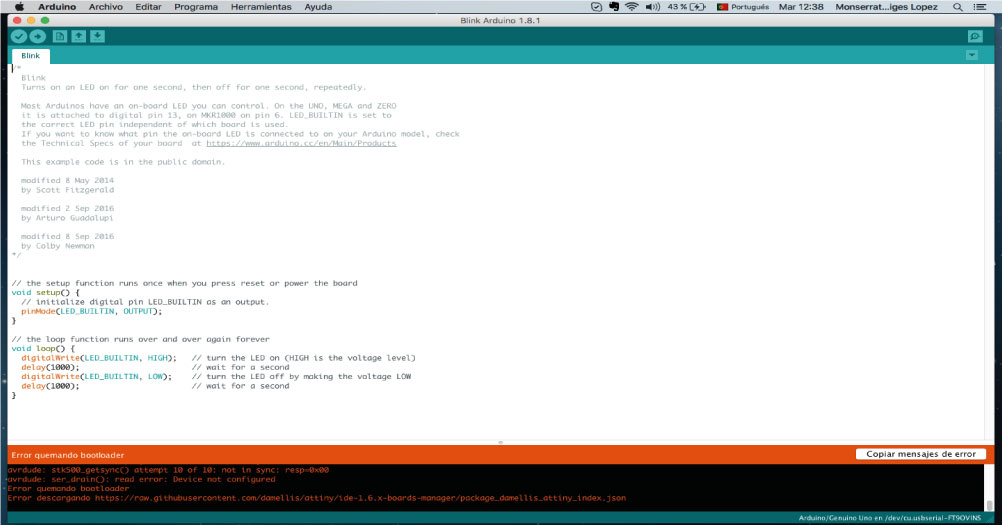Click the Error descargando package URL line
Image resolution: width=1002 pixels, height=525 pixels.
(316, 498)
